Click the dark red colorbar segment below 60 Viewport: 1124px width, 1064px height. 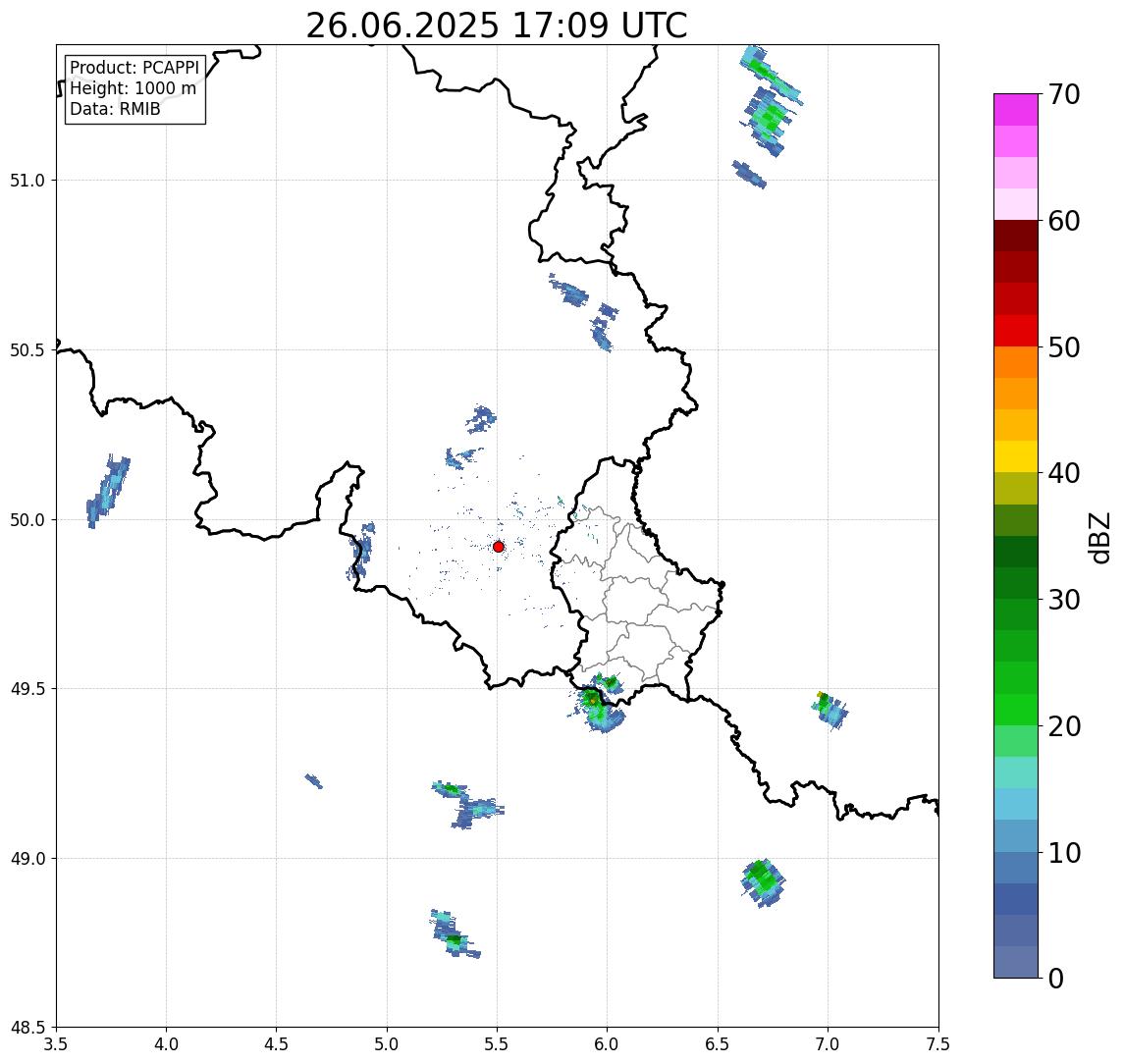click(x=1016, y=236)
